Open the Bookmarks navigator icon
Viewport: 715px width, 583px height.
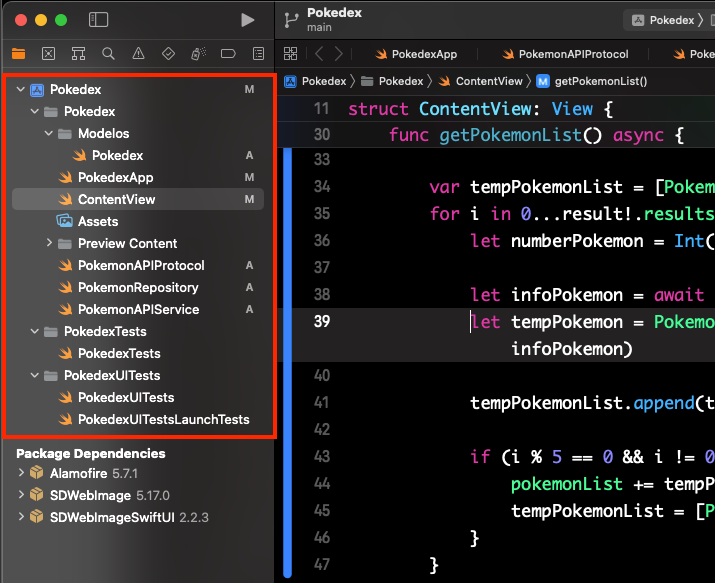tap(78, 53)
